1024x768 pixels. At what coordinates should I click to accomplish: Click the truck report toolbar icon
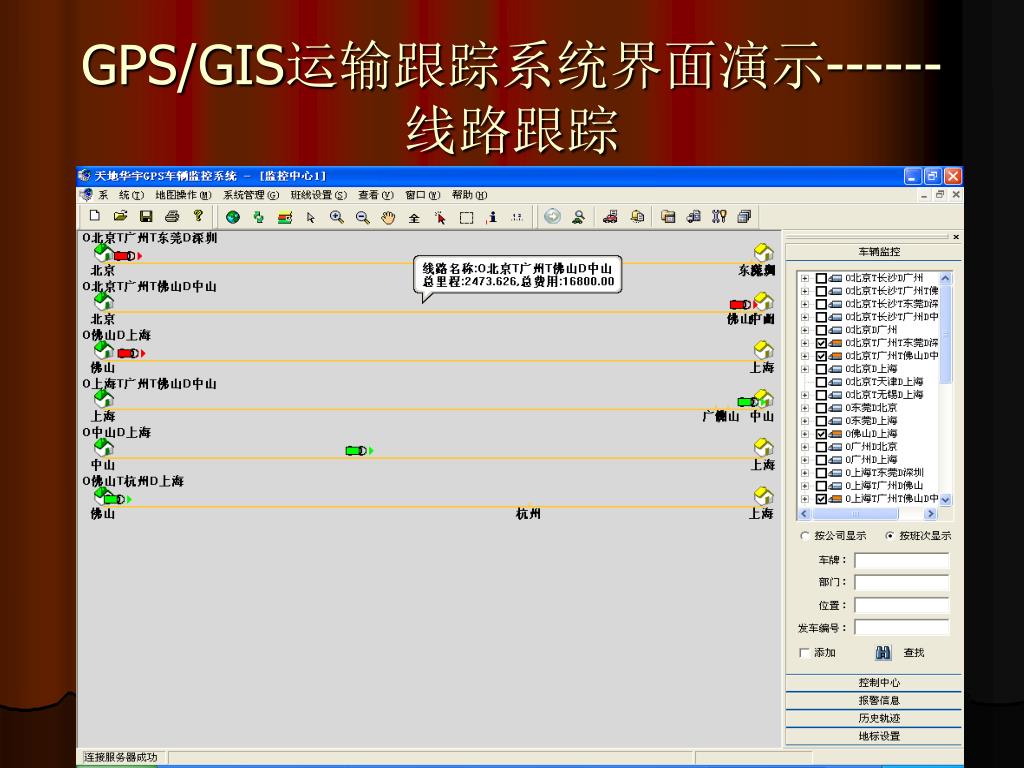[694, 217]
